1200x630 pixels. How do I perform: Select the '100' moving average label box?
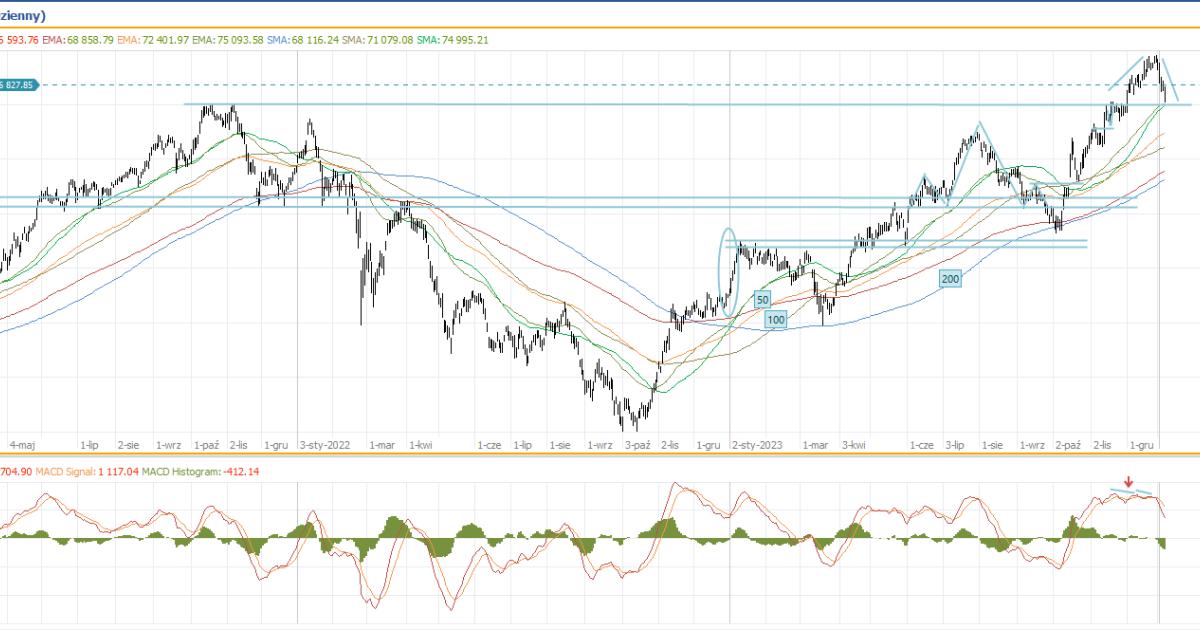pos(776,319)
